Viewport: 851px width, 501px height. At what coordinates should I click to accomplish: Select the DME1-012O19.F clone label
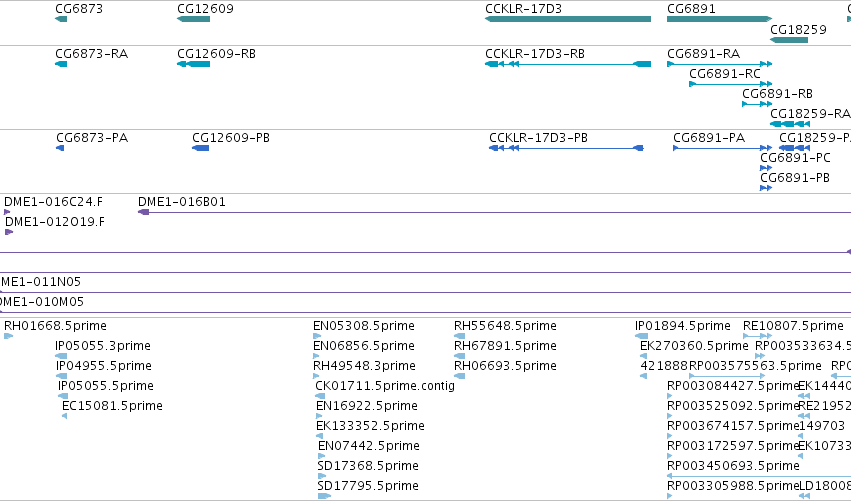(x=55, y=222)
